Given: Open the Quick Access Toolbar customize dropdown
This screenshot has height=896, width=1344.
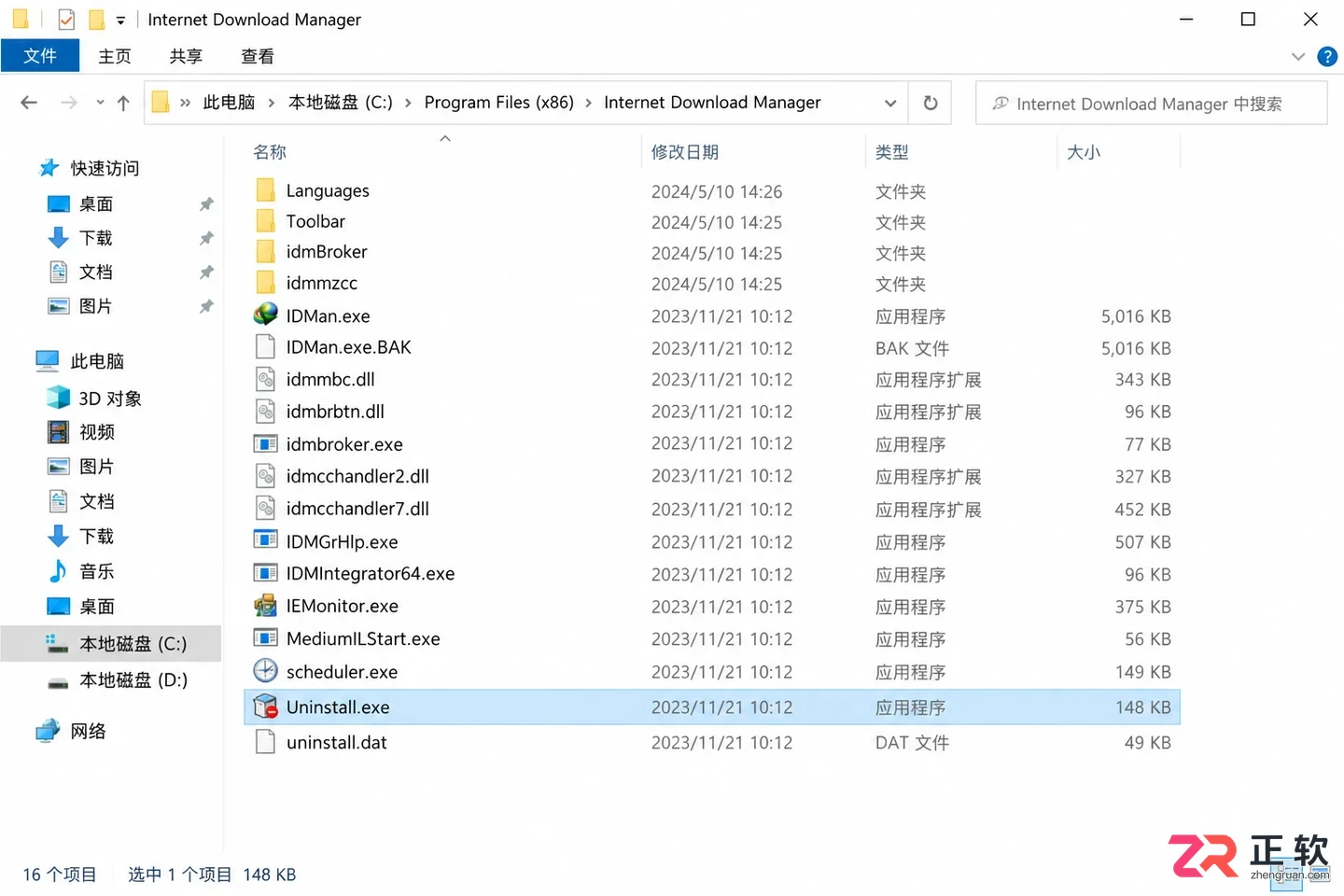Looking at the screenshot, I should 120,20.
